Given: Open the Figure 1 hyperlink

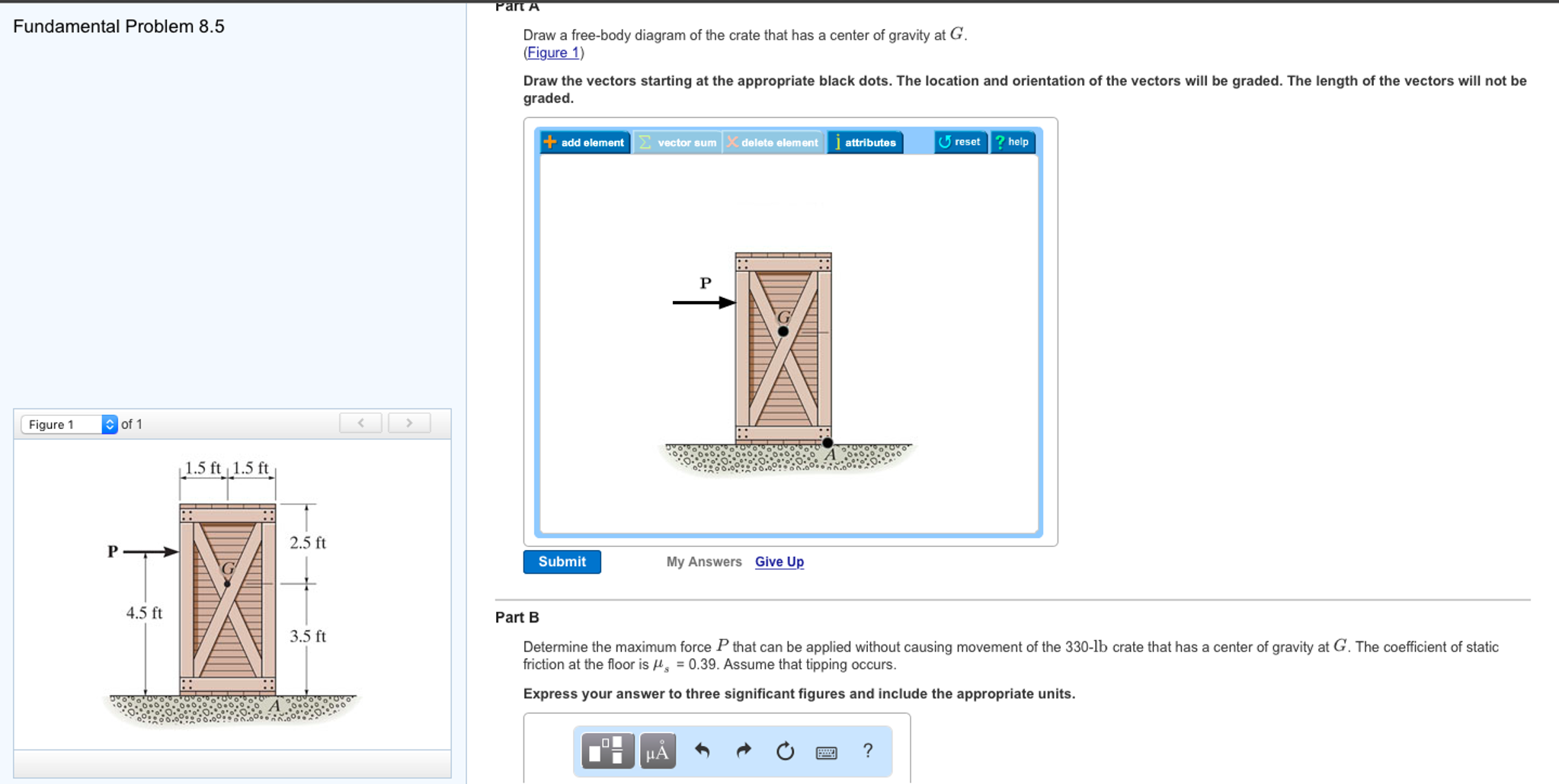Looking at the screenshot, I should pyautogui.click(x=553, y=53).
